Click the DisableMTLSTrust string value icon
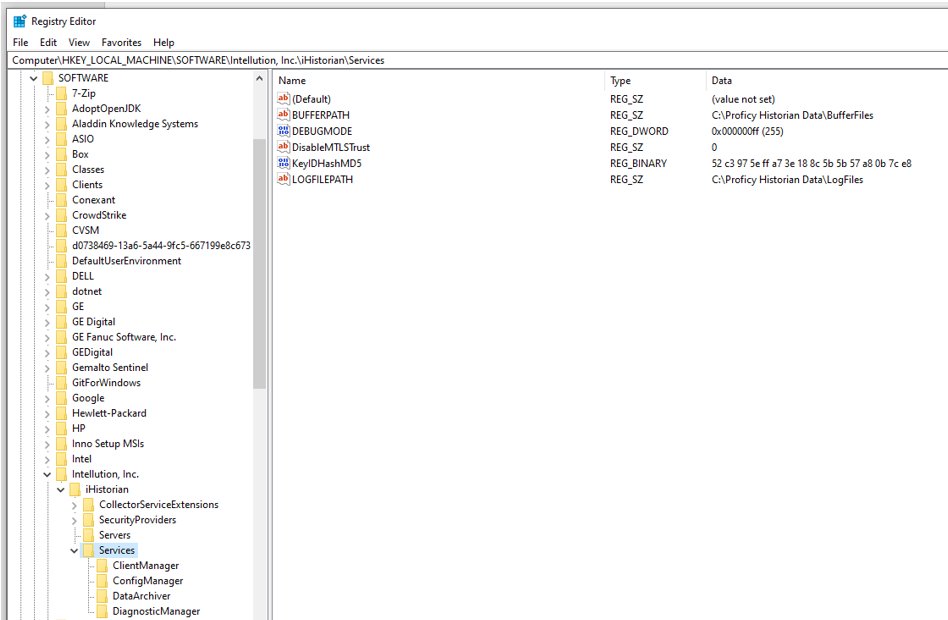The height and width of the screenshot is (620, 948). 284,147
